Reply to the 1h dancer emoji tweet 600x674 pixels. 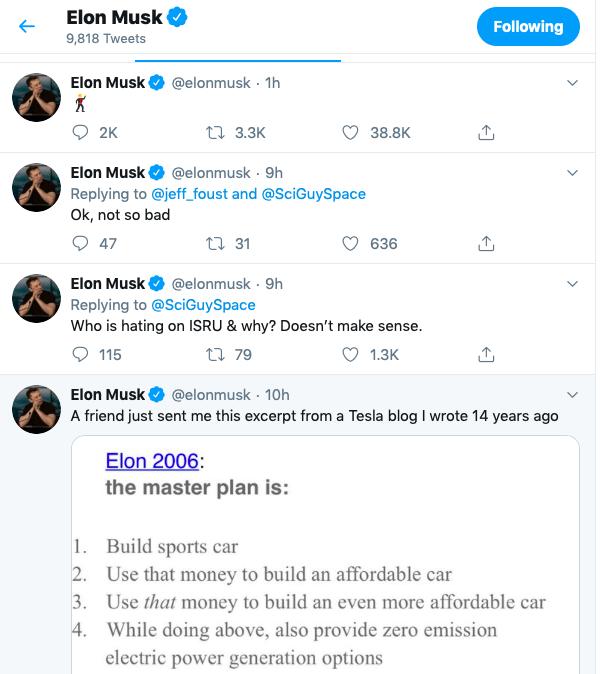point(82,132)
